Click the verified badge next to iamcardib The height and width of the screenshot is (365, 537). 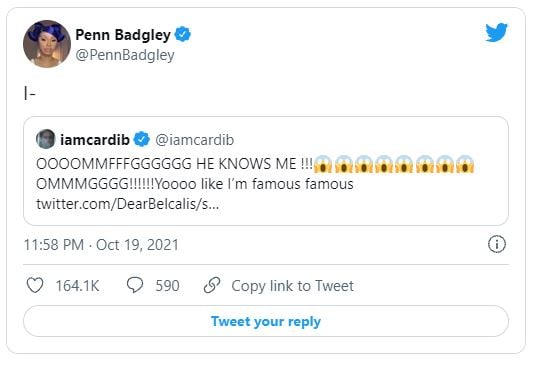point(141,139)
